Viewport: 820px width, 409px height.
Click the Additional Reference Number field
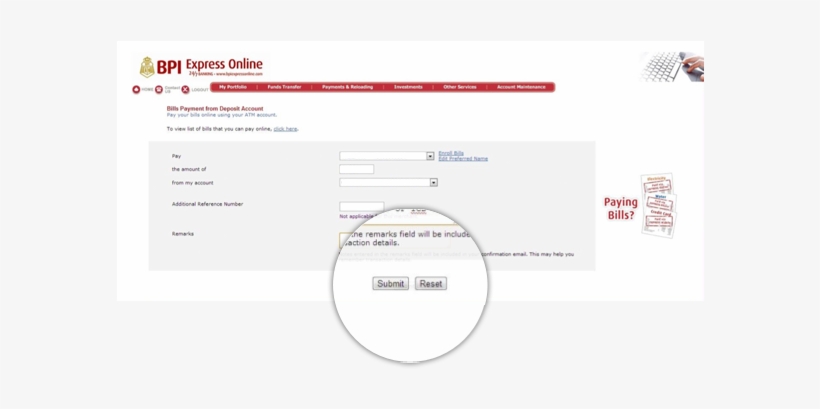pos(361,207)
